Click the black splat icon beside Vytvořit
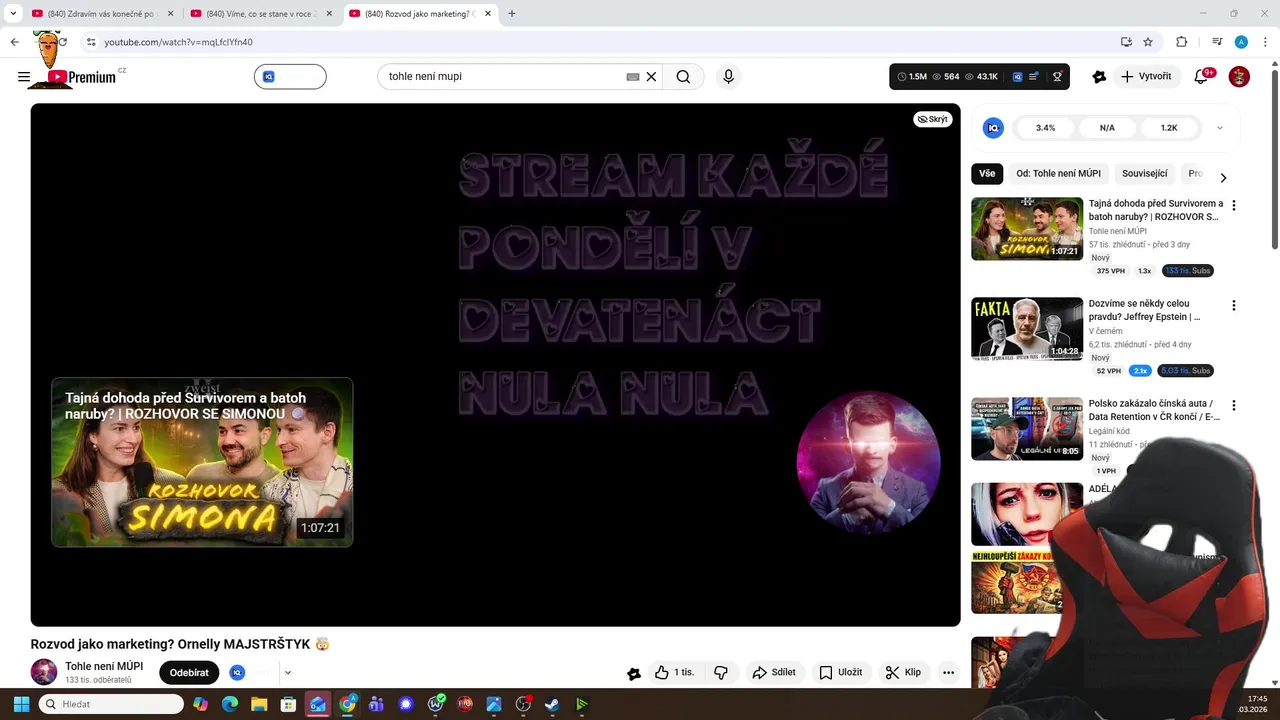Viewport: 1280px width, 720px height. click(x=1099, y=76)
